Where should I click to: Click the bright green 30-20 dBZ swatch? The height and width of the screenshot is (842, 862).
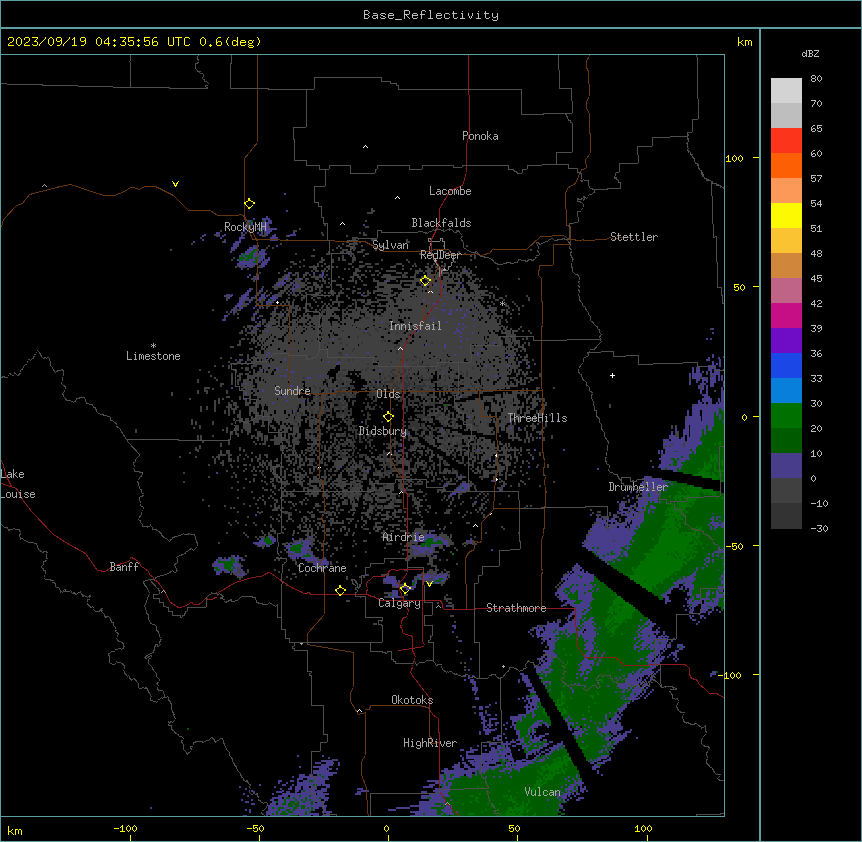coord(786,416)
